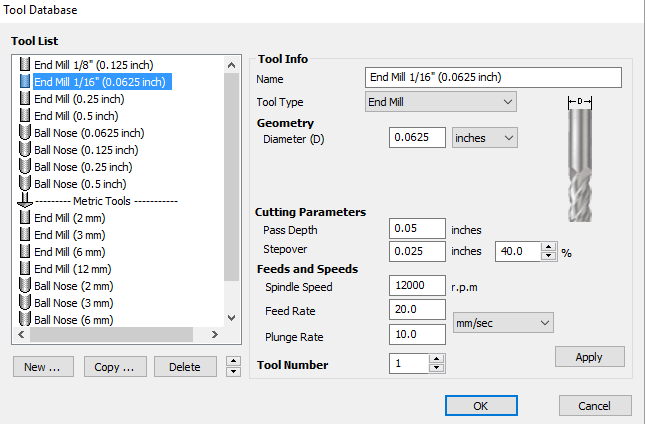Select the Ball Nose (0.0625 inch) icon
The image size is (645, 424).
[x=26, y=132]
